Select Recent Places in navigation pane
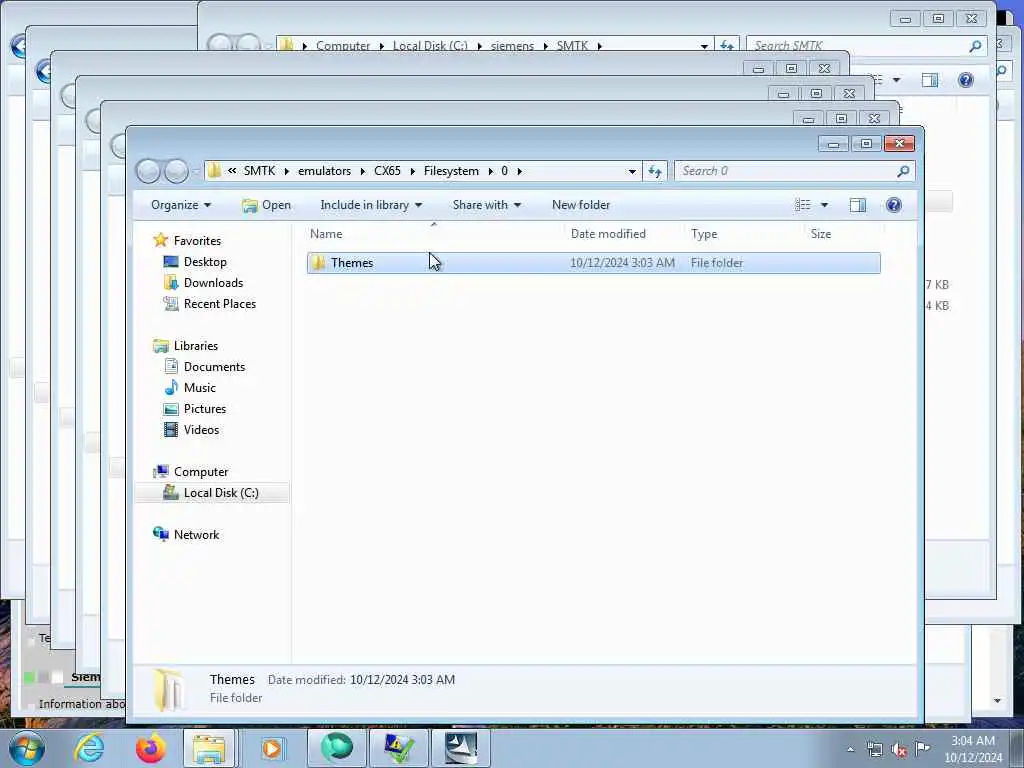Screen dimensions: 1024x768 pyautogui.click(x=220, y=304)
